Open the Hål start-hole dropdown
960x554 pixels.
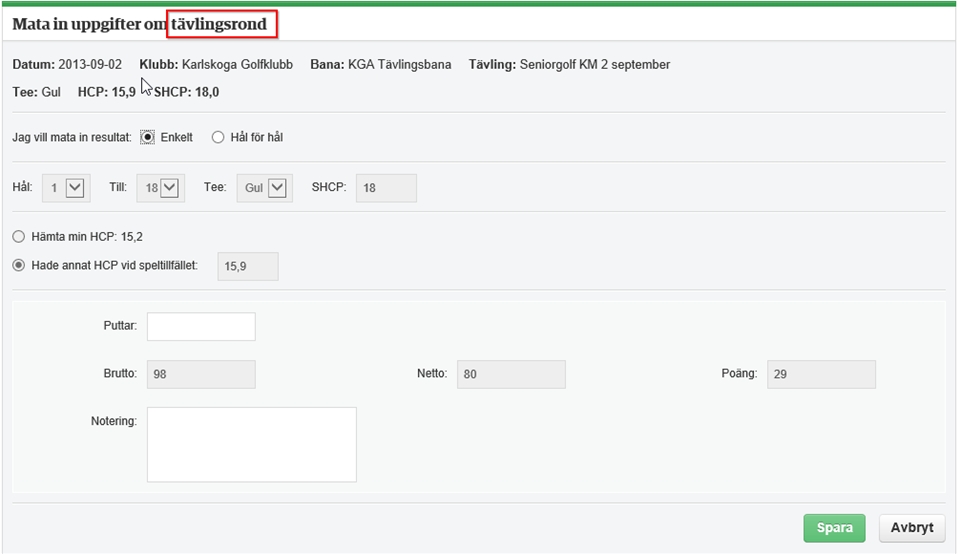(66, 188)
